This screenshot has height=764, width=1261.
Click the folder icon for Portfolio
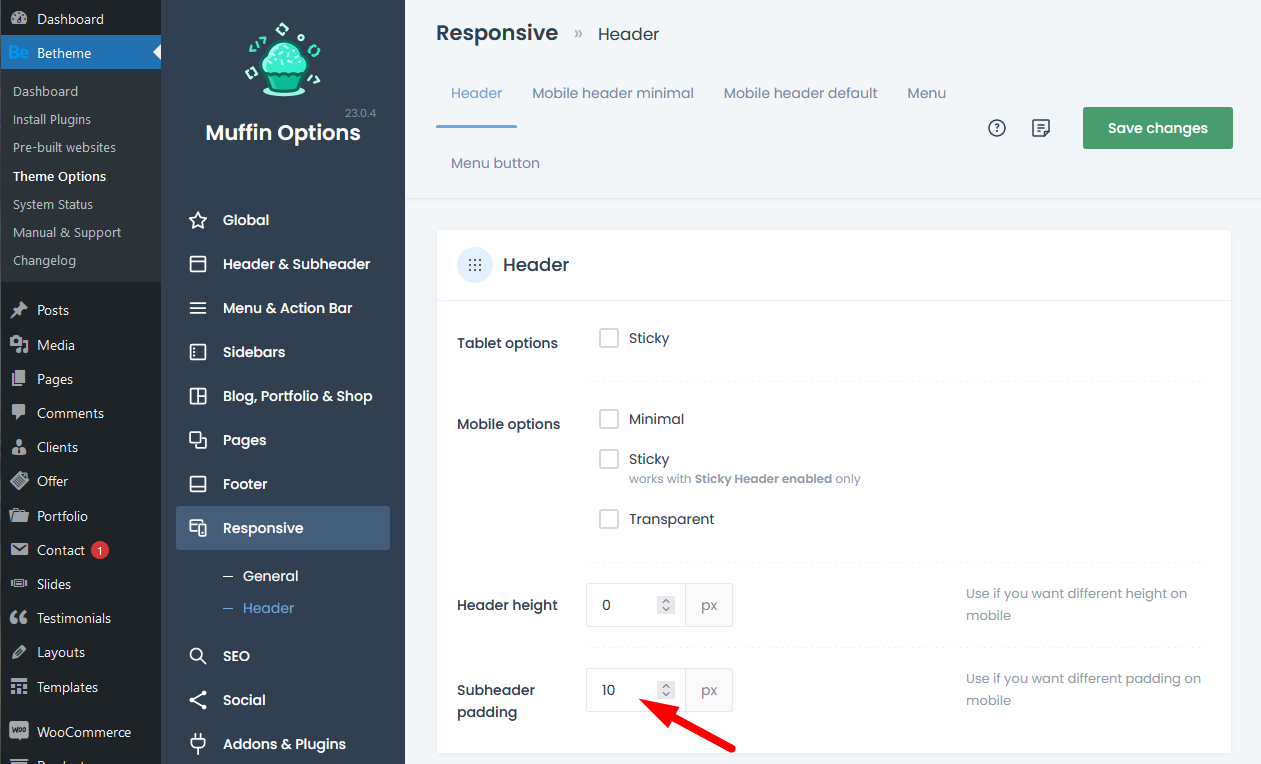pos(19,516)
